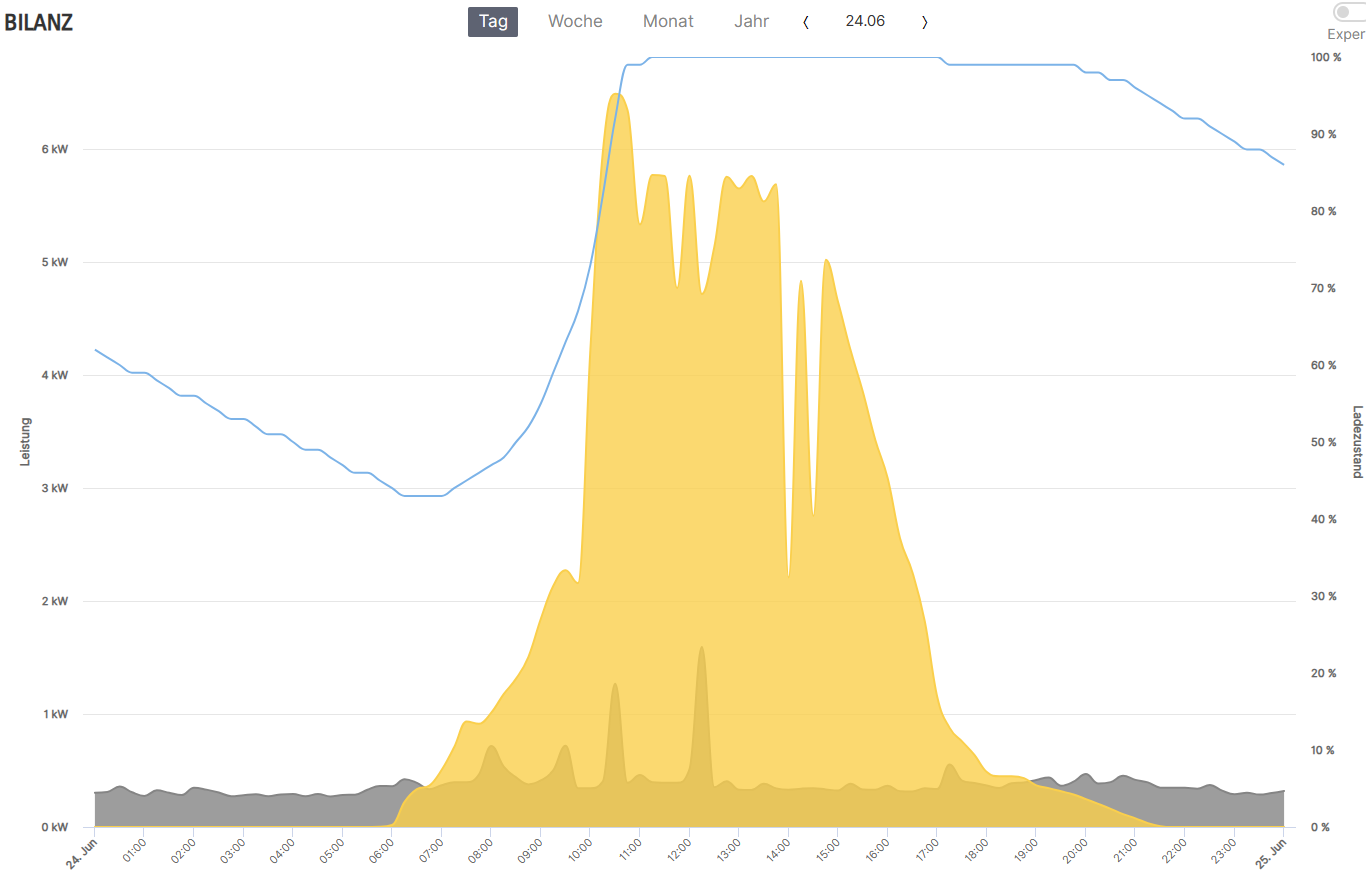Open the Monat view
The height and width of the screenshot is (886, 1366).
[668, 21]
